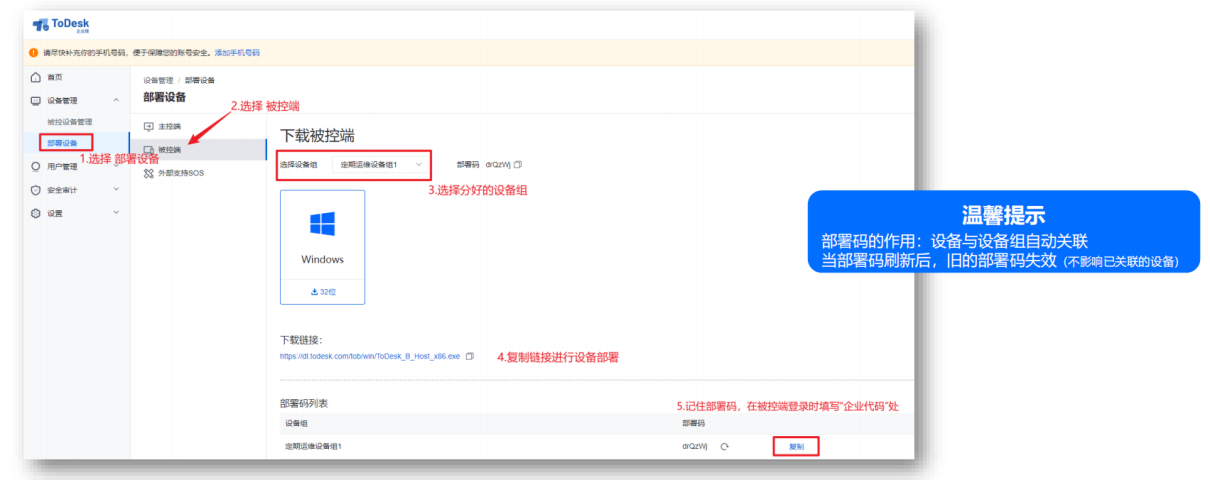Image resolution: width=1210 pixels, height=480 pixels.
Task: Click 设备管理 in the breadcrumb
Action: point(158,80)
